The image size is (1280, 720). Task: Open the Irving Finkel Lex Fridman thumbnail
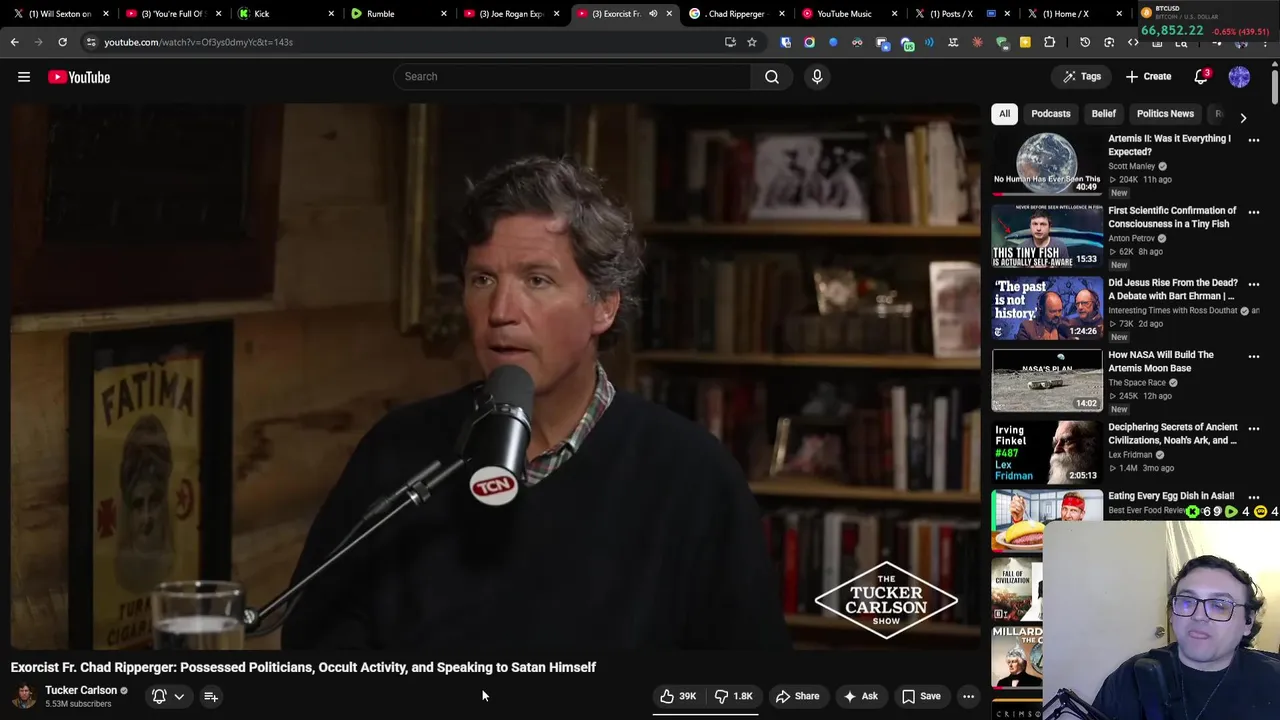coord(1047,451)
